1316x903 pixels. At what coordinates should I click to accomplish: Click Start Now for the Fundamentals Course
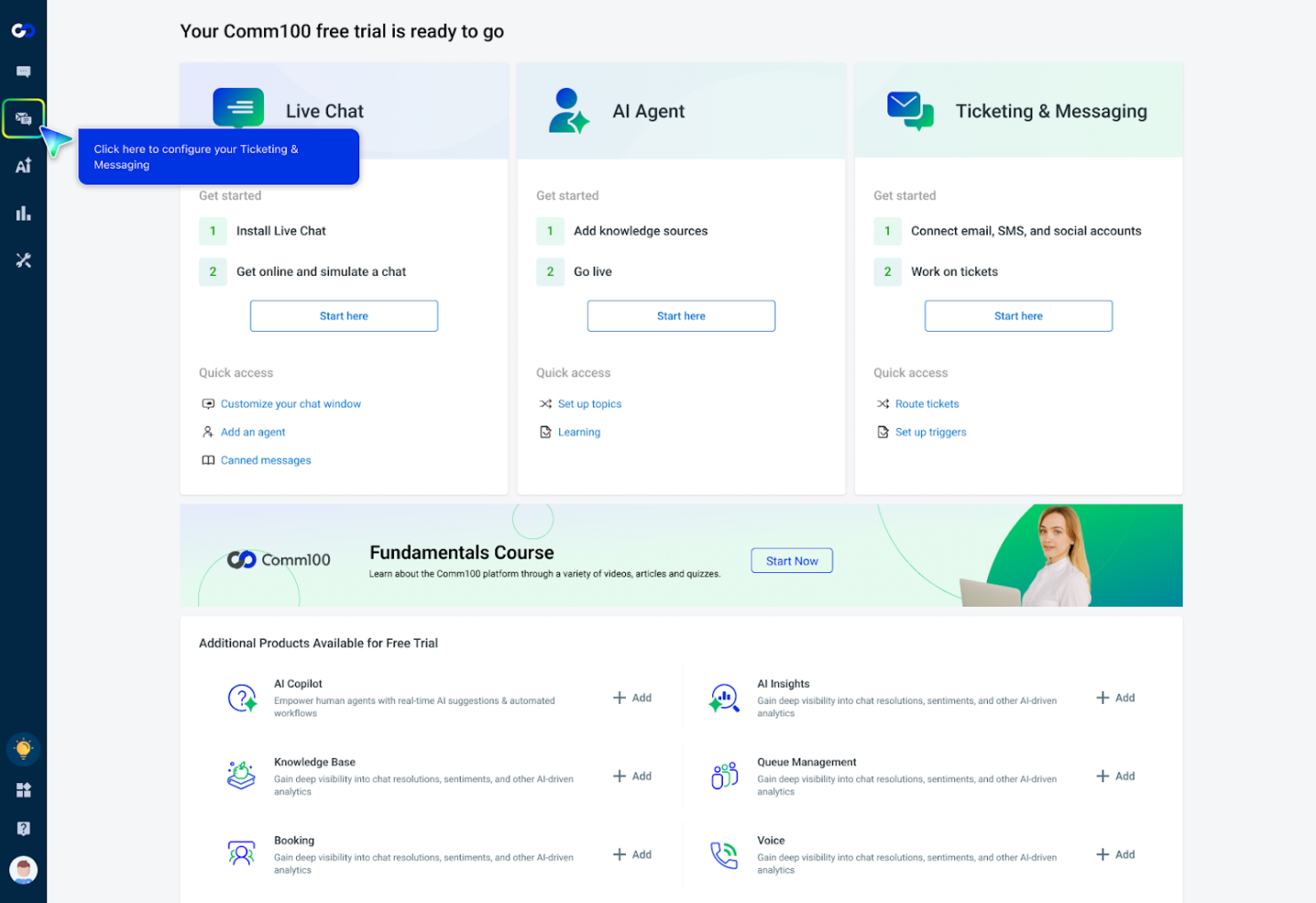(790, 560)
